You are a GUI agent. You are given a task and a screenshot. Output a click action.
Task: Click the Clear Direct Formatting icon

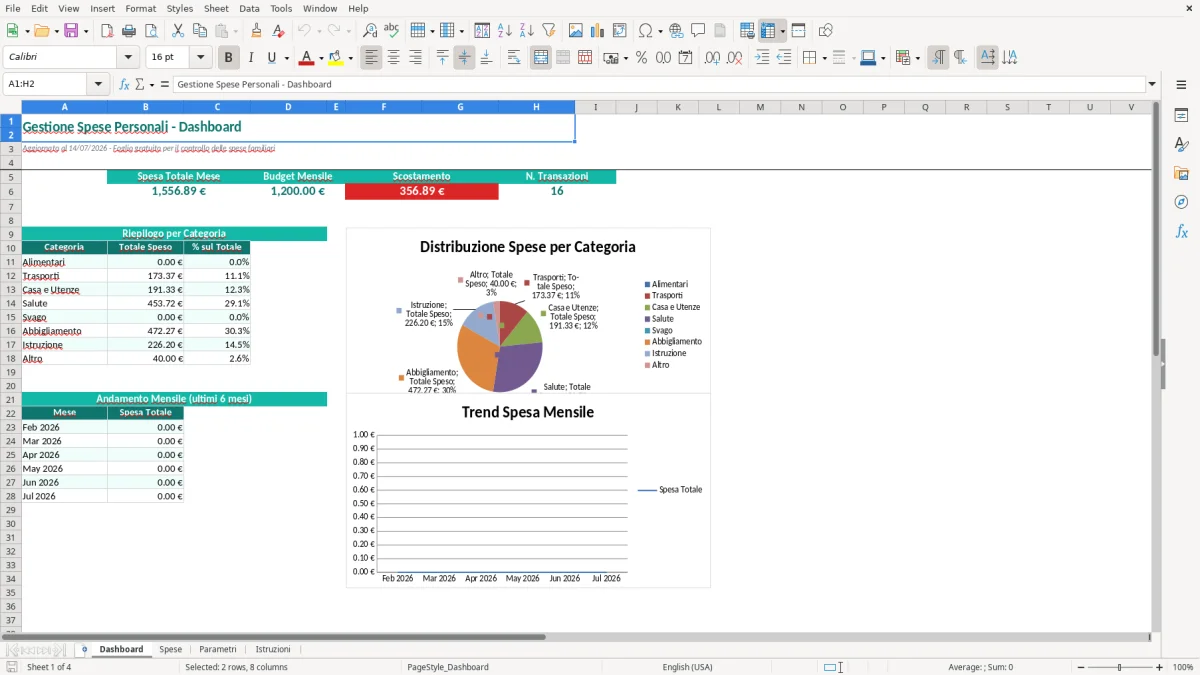[x=278, y=31]
